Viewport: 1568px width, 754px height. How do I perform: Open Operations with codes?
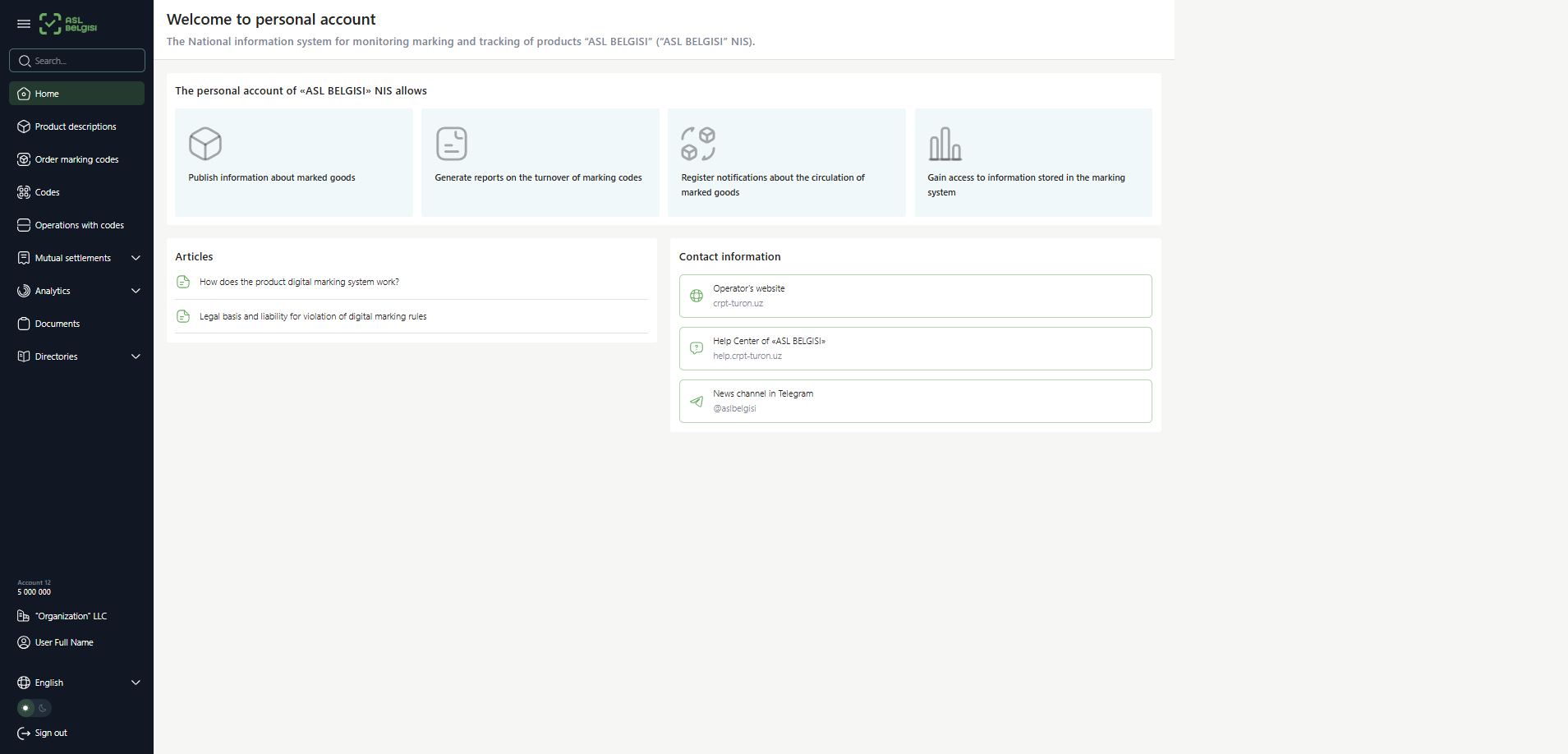click(77, 225)
